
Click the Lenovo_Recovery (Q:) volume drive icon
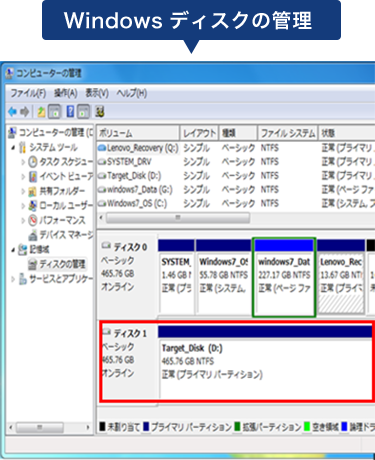pyautogui.click(x=102, y=148)
